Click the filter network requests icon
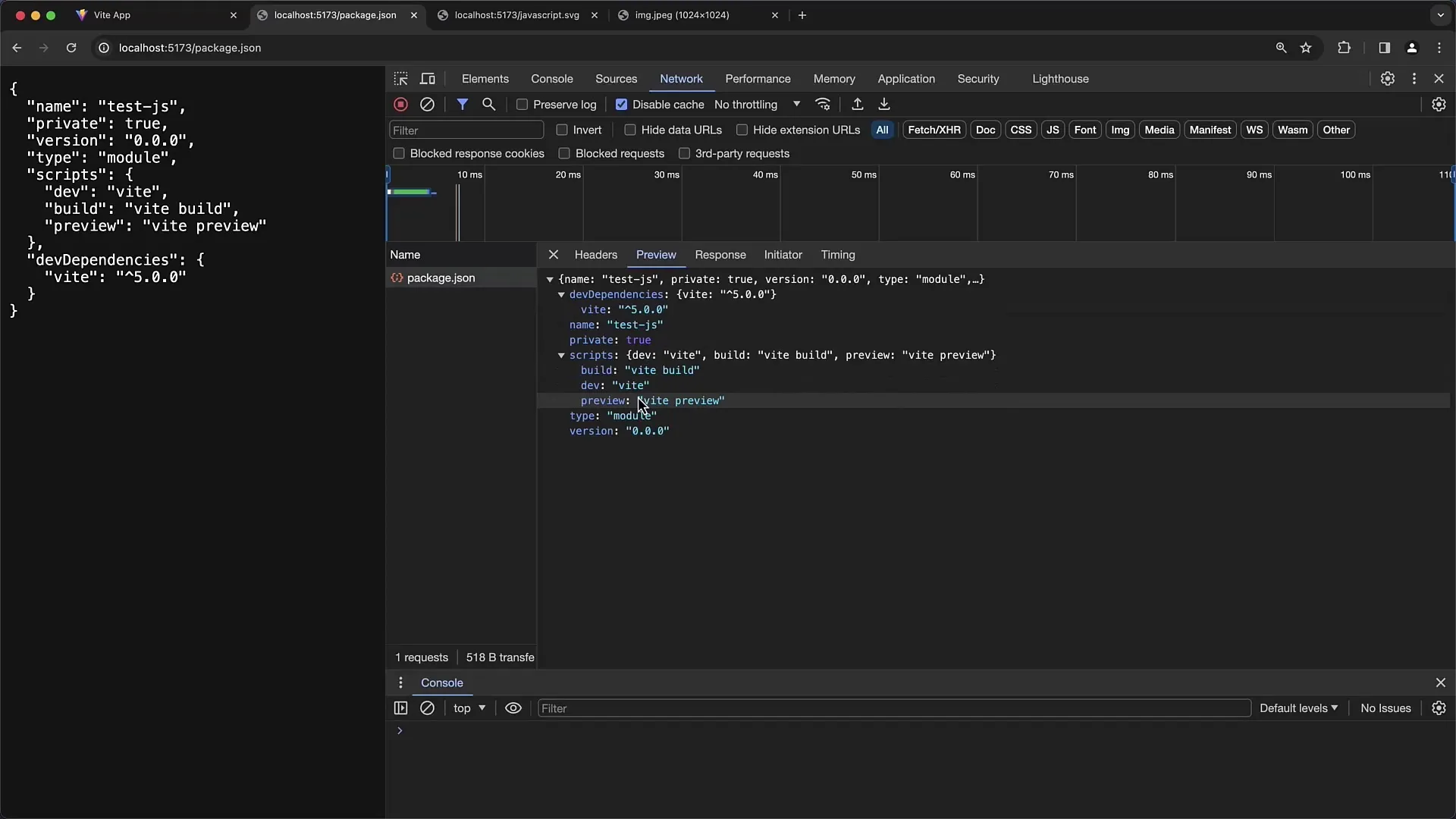 (x=462, y=104)
